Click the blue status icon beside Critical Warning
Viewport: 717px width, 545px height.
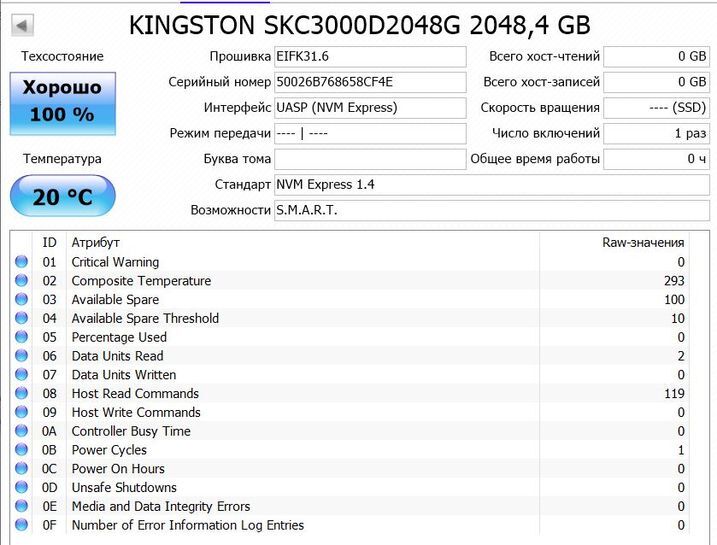coord(21,262)
